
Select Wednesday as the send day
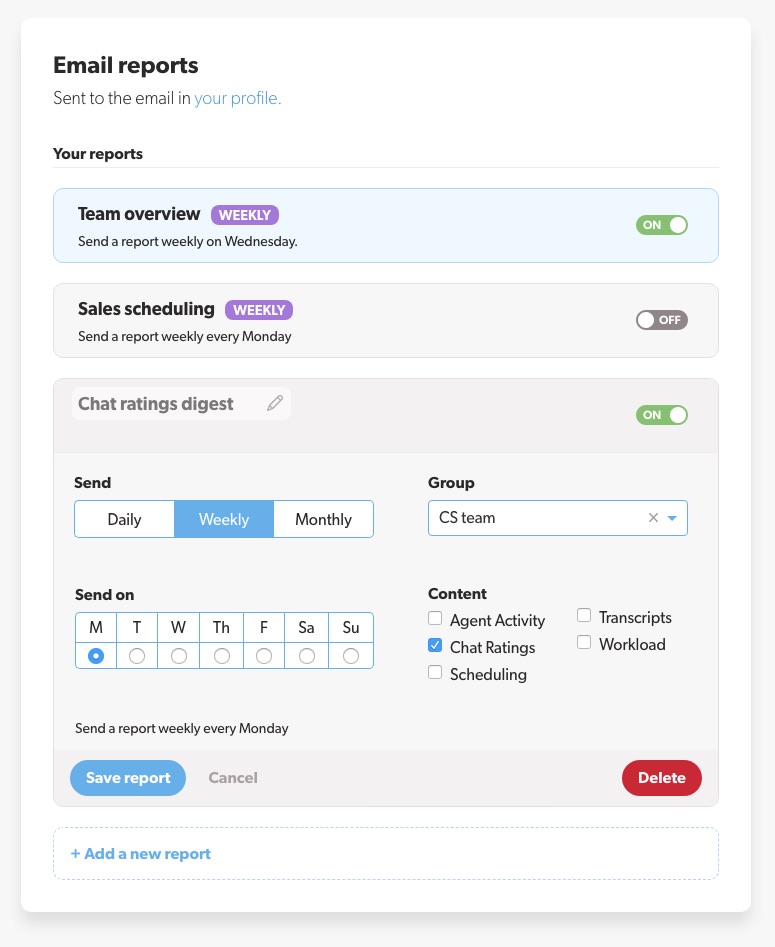pos(178,656)
